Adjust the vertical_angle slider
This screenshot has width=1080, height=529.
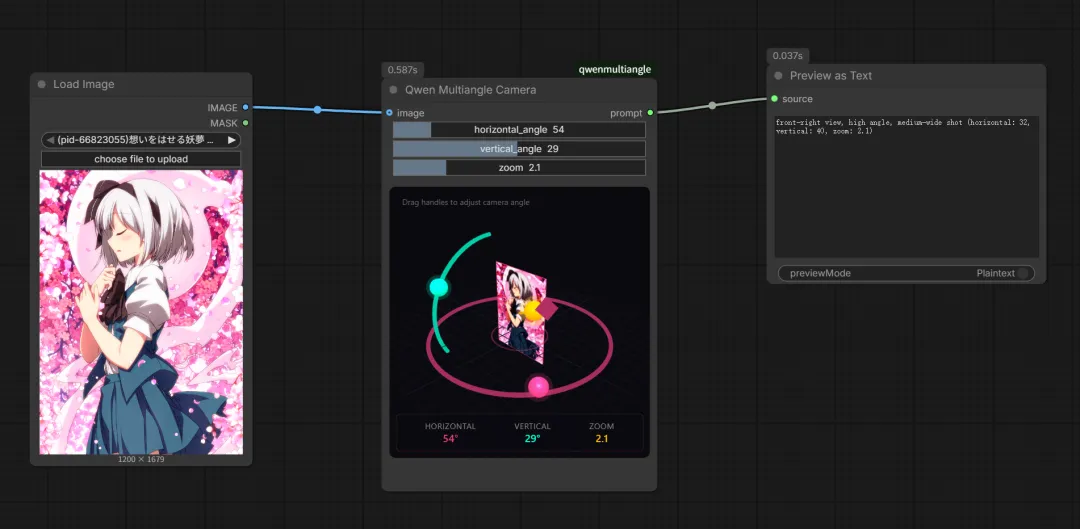pyautogui.click(x=519, y=149)
